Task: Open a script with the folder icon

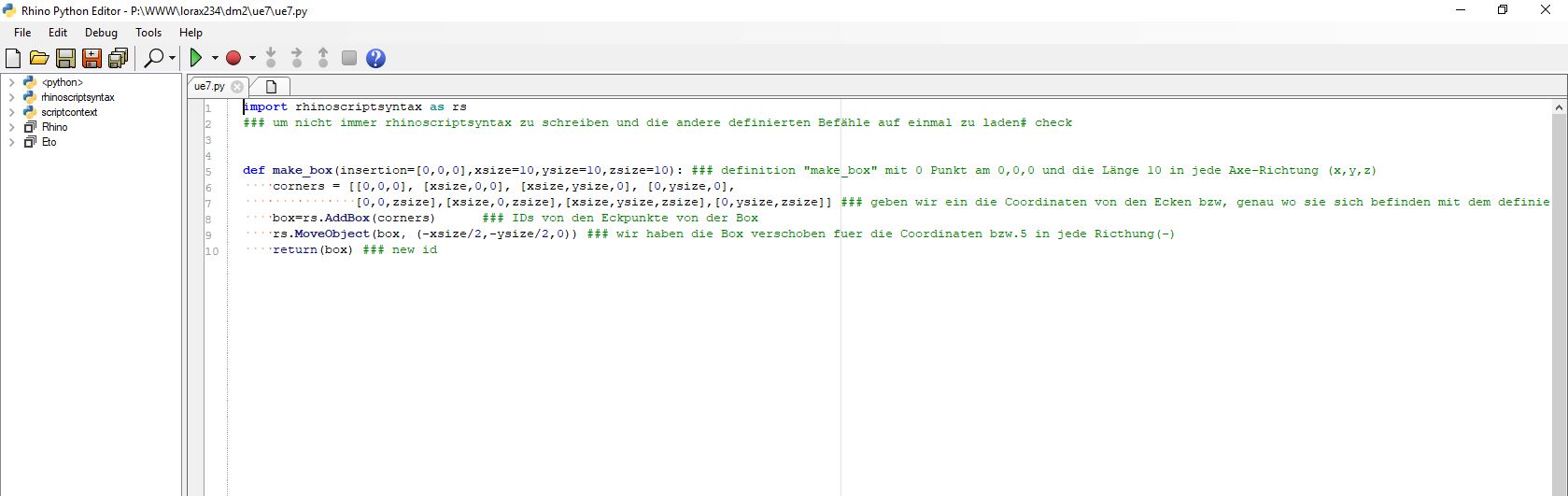Action: point(39,59)
